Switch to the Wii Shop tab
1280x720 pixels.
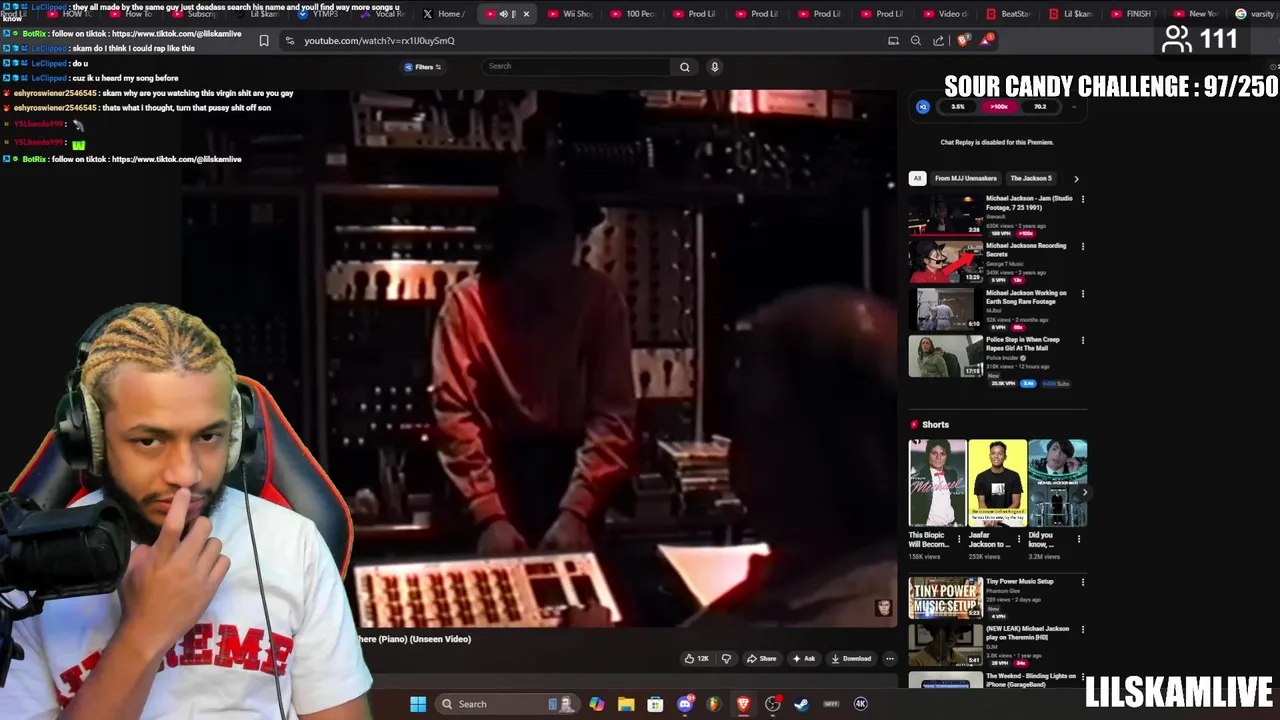click(570, 14)
